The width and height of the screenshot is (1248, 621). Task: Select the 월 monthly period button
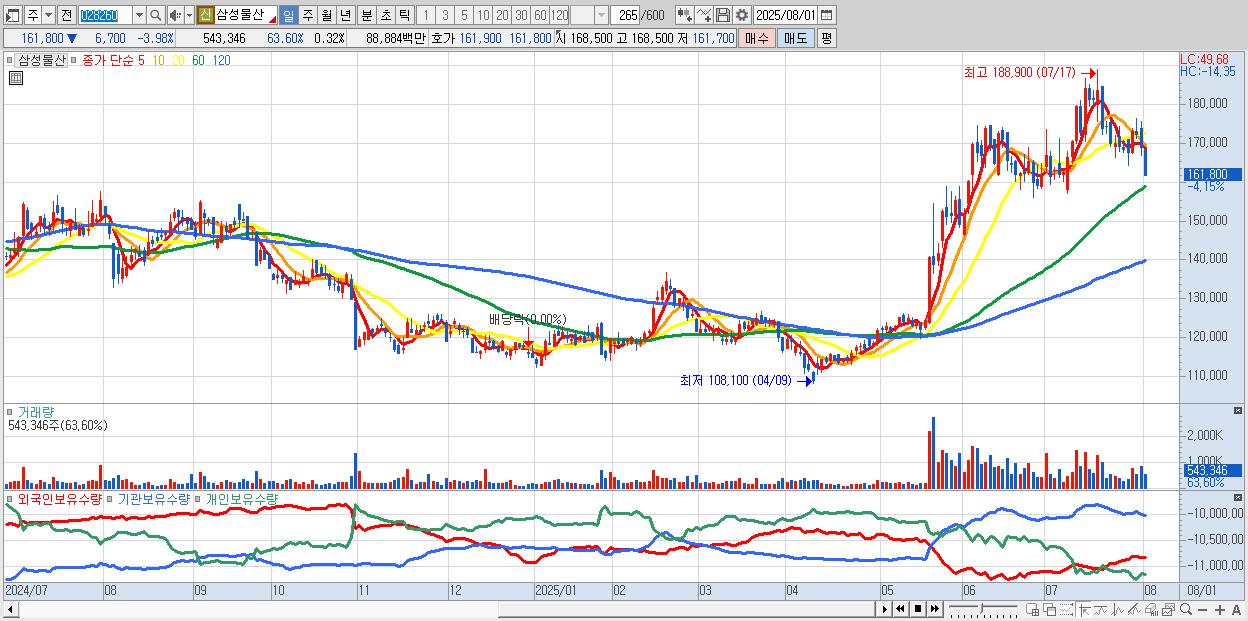pos(326,15)
